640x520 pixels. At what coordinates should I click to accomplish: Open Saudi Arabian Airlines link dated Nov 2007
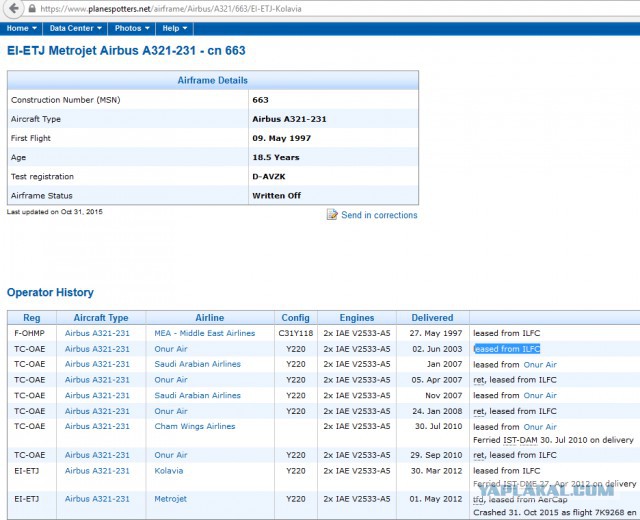pyautogui.click(x=198, y=396)
